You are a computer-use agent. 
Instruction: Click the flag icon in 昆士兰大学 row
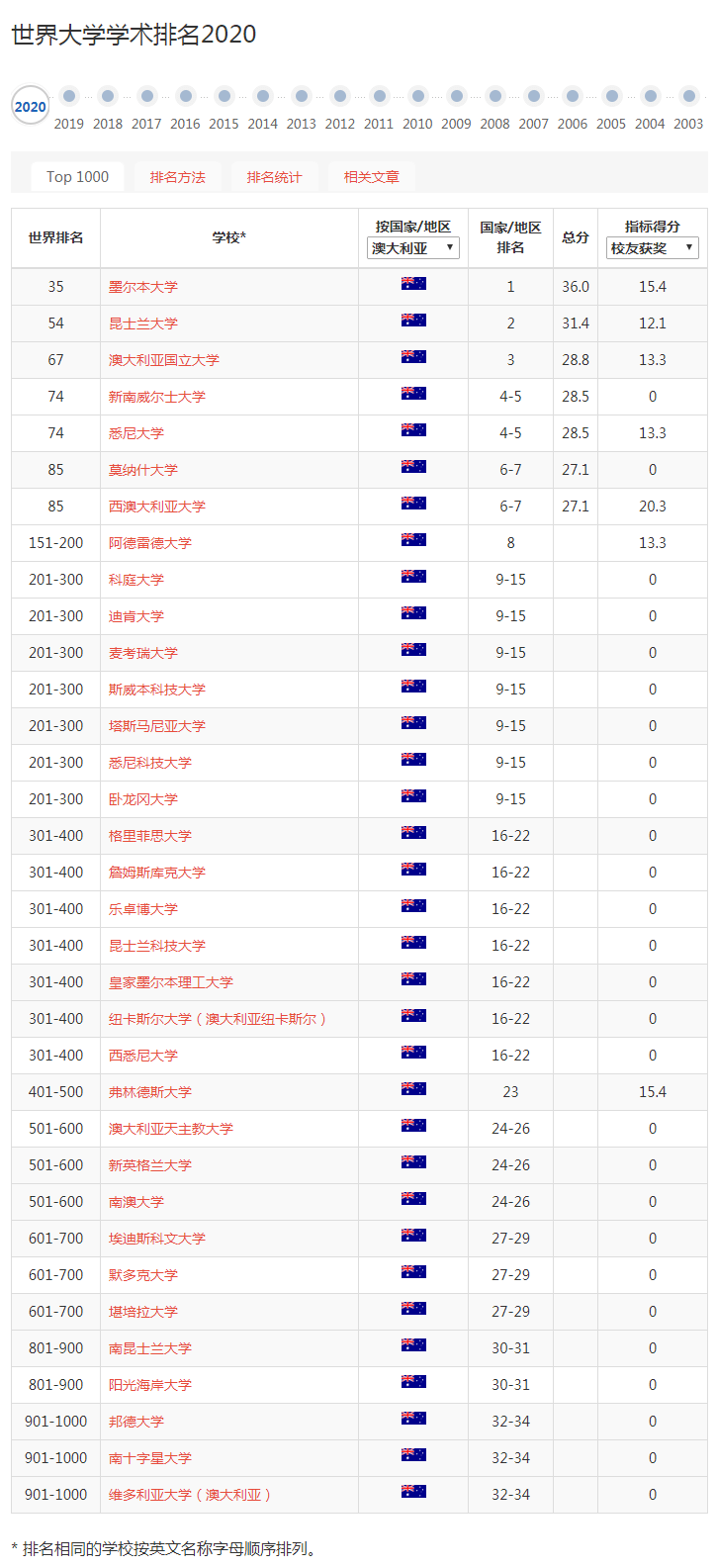(413, 321)
